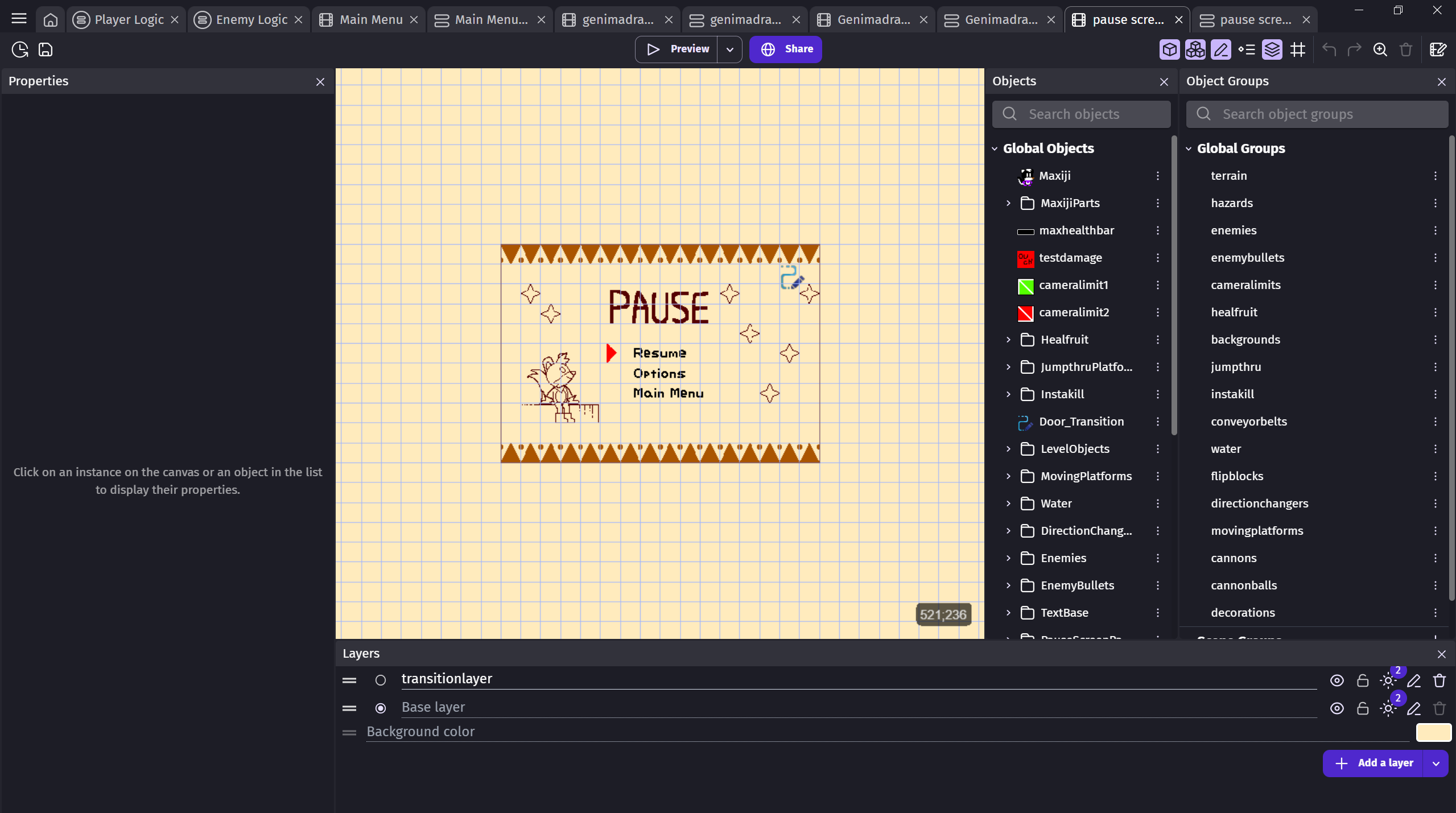
Task: Switch to the Player Logic tab
Action: point(129,19)
